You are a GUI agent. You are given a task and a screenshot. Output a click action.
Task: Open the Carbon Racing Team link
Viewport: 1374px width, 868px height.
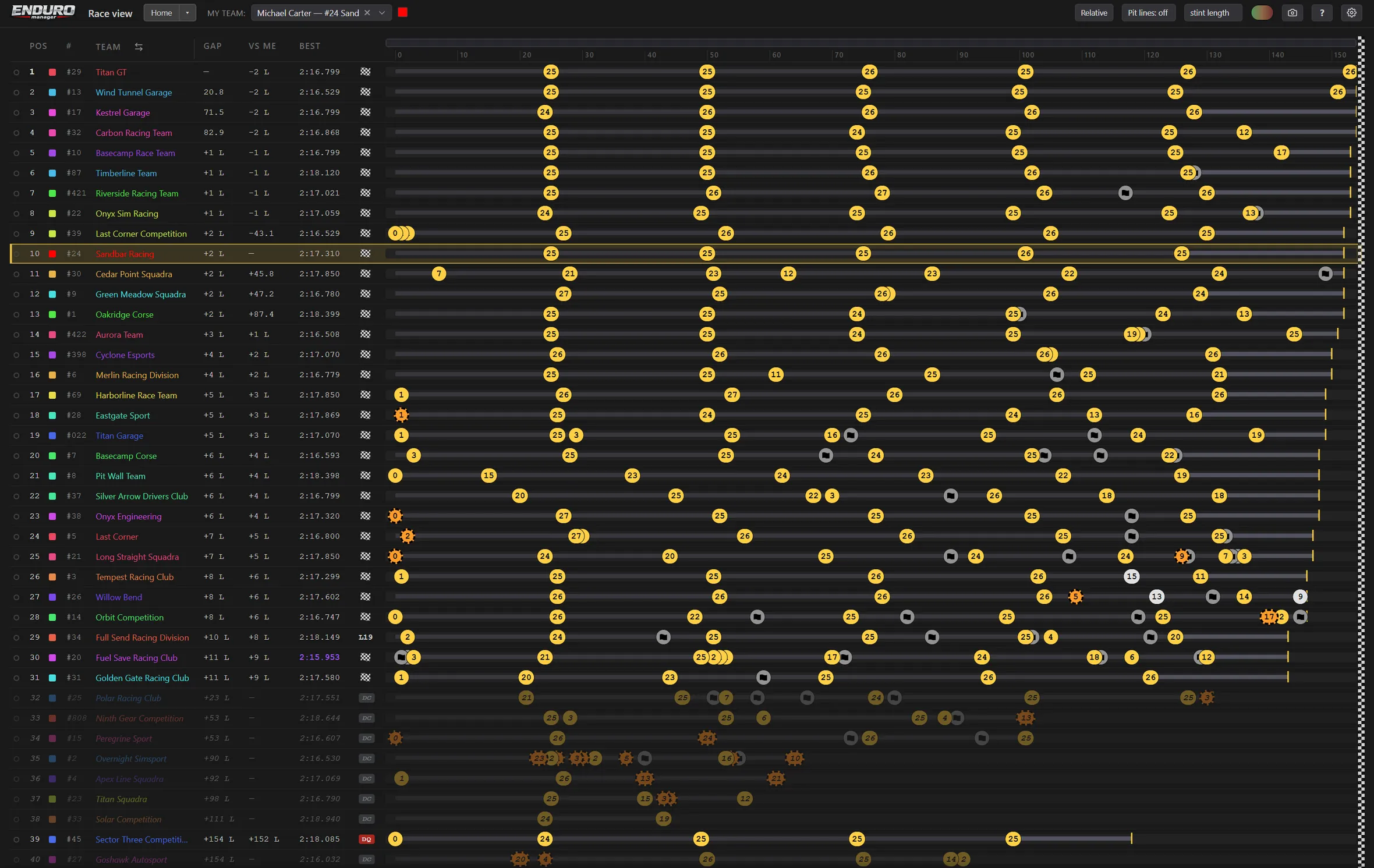tap(134, 133)
